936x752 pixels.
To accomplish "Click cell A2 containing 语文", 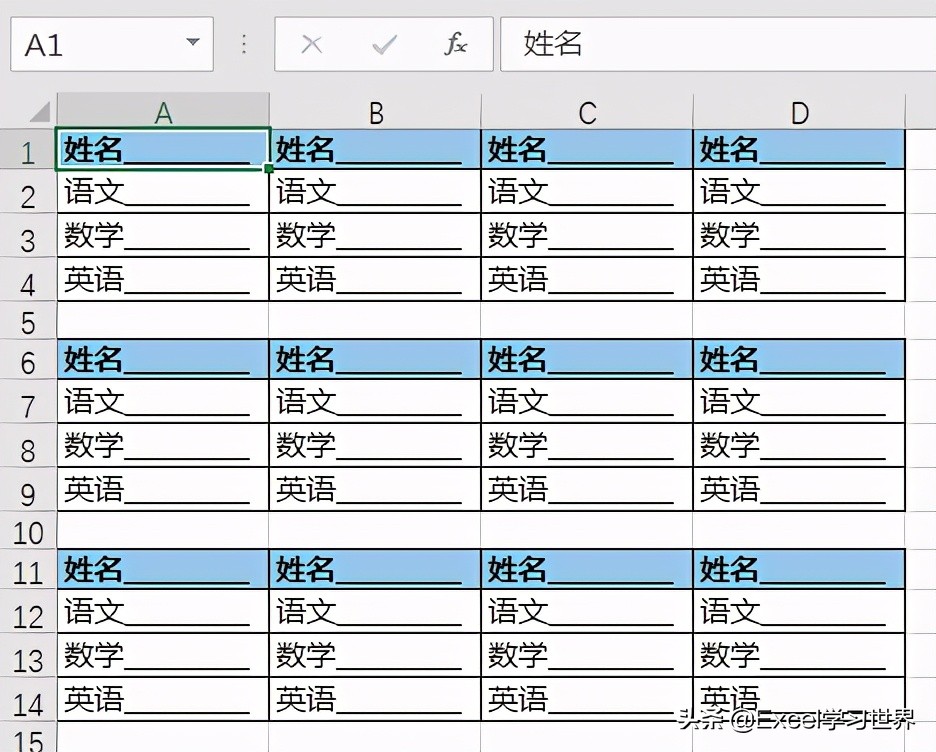I will pos(163,192).
